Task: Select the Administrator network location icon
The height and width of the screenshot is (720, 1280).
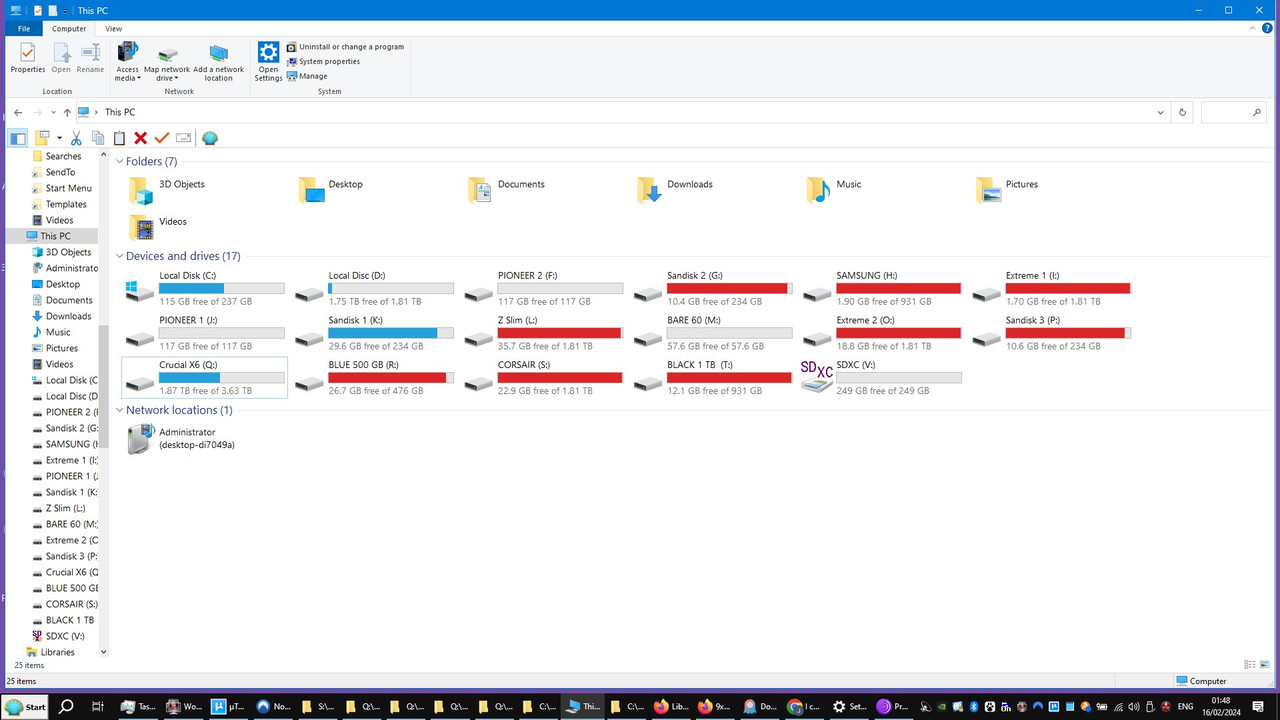Action: [139, 439]
